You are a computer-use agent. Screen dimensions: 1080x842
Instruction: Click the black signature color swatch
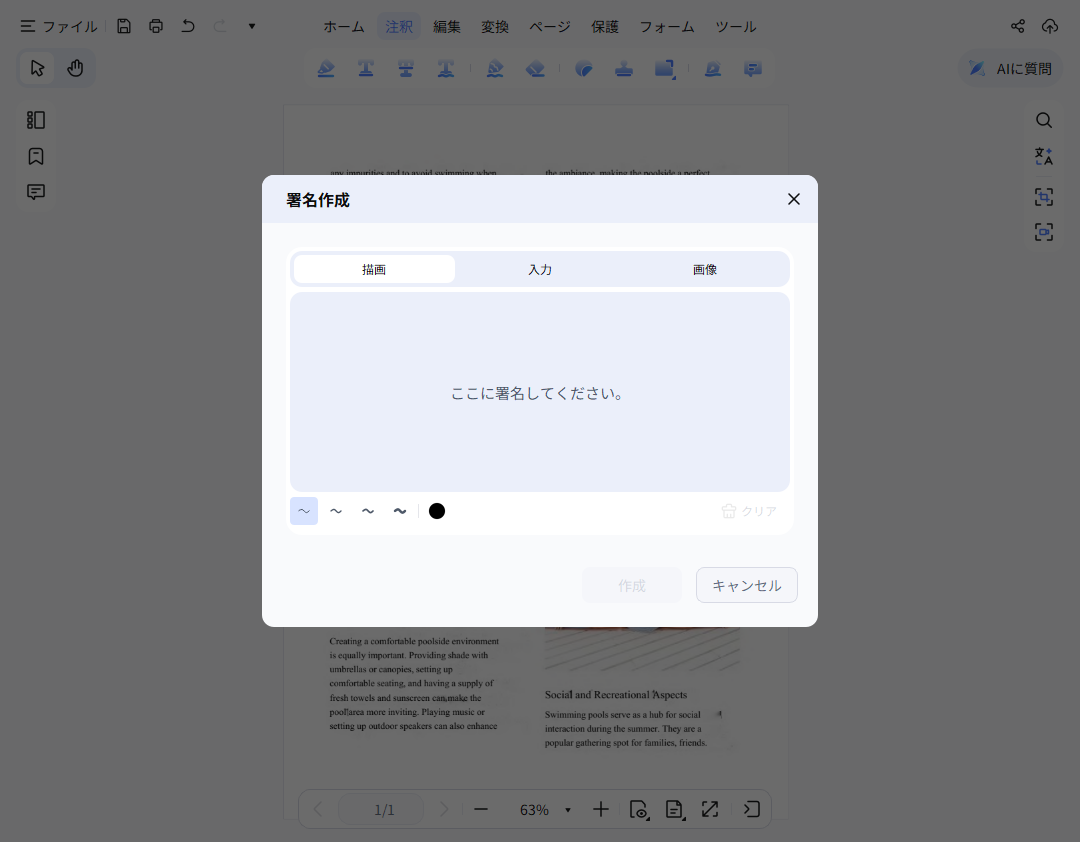(x=436, y=511)
